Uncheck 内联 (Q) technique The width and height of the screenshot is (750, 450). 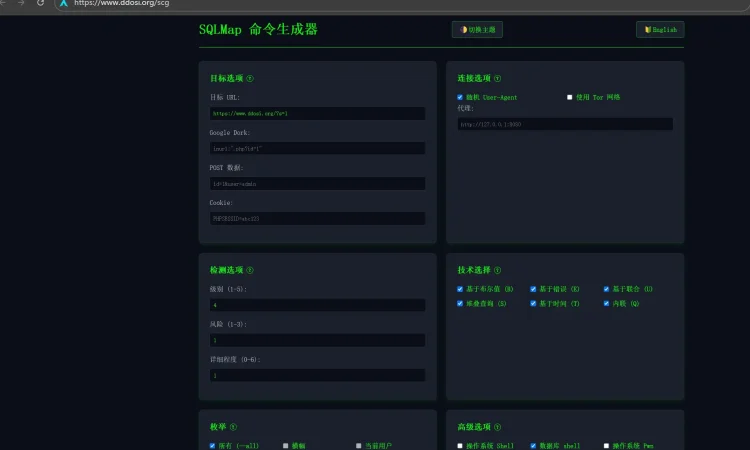[x=607, y=303]
